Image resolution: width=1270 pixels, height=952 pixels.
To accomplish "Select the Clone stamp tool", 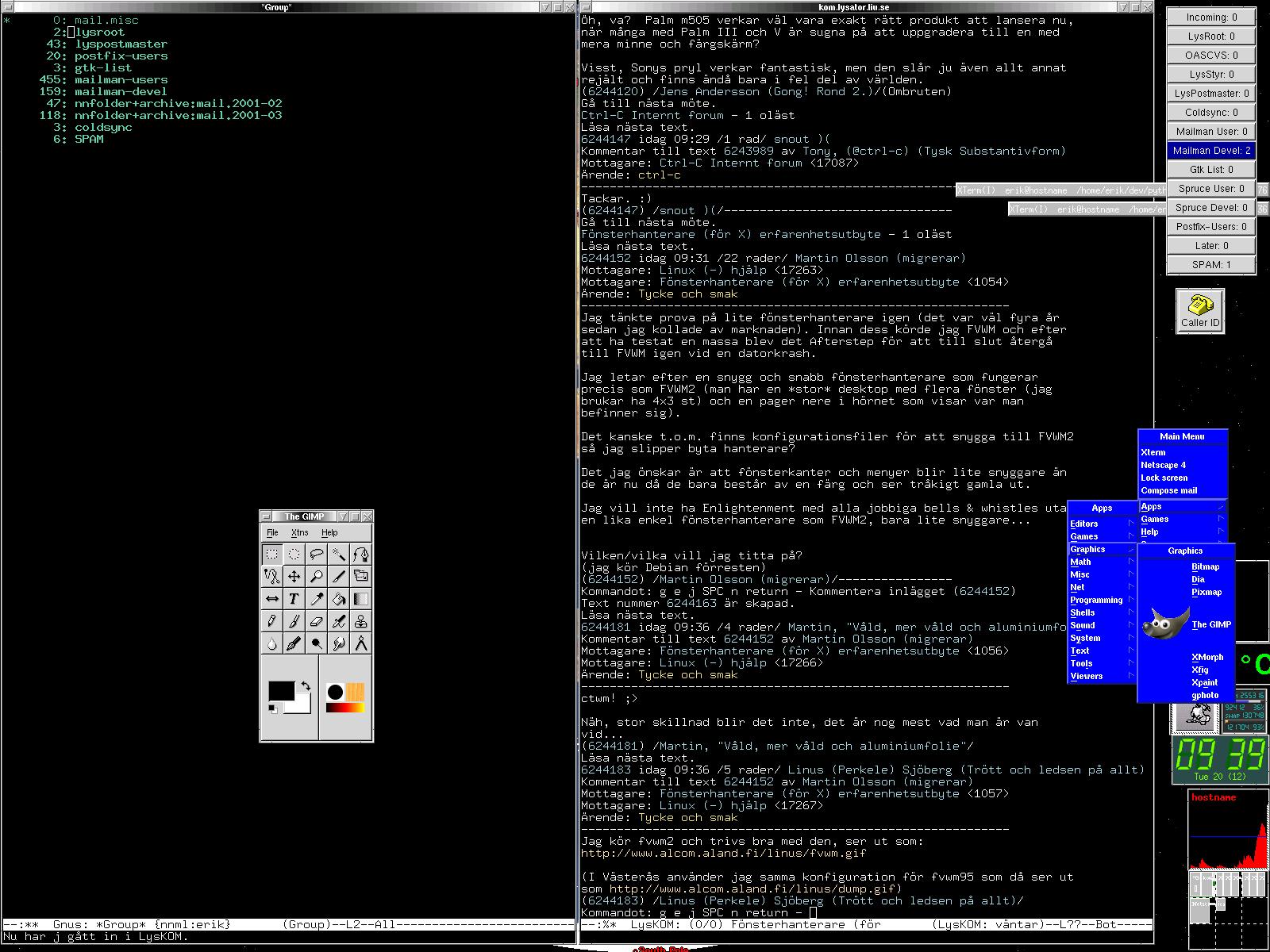I will (361, 621).
